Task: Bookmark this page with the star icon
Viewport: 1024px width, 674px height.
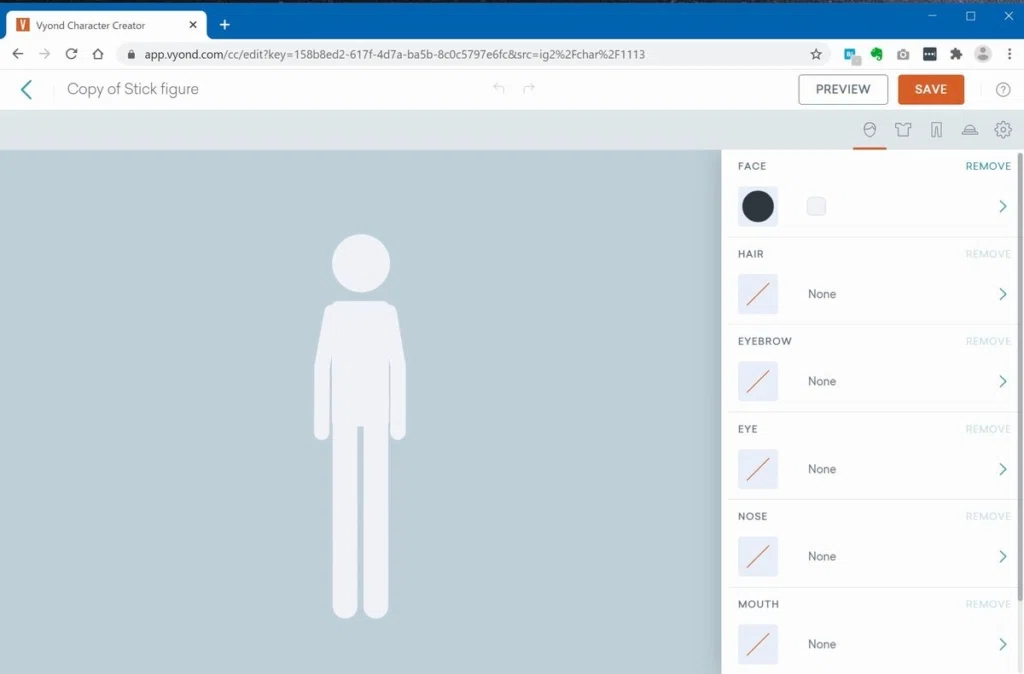Action: (x=816, y=54)
